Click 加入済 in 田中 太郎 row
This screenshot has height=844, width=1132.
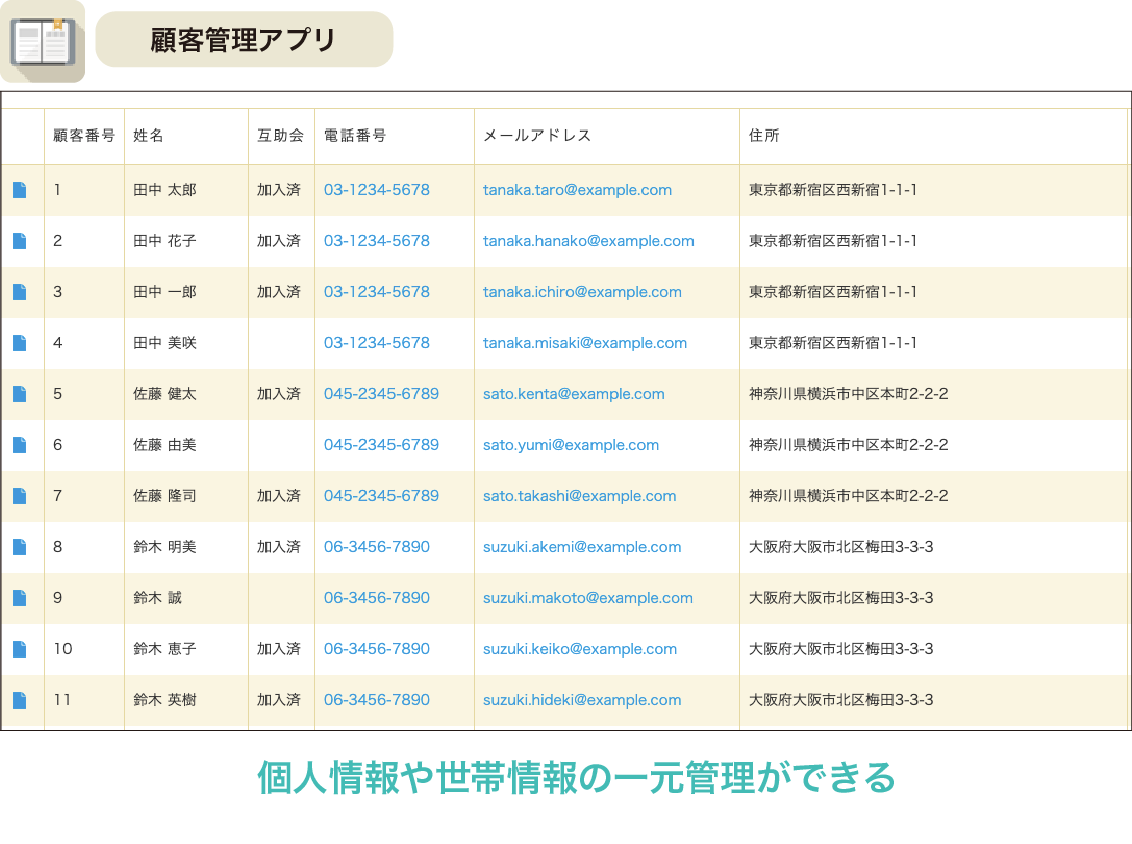pos(279,190)
